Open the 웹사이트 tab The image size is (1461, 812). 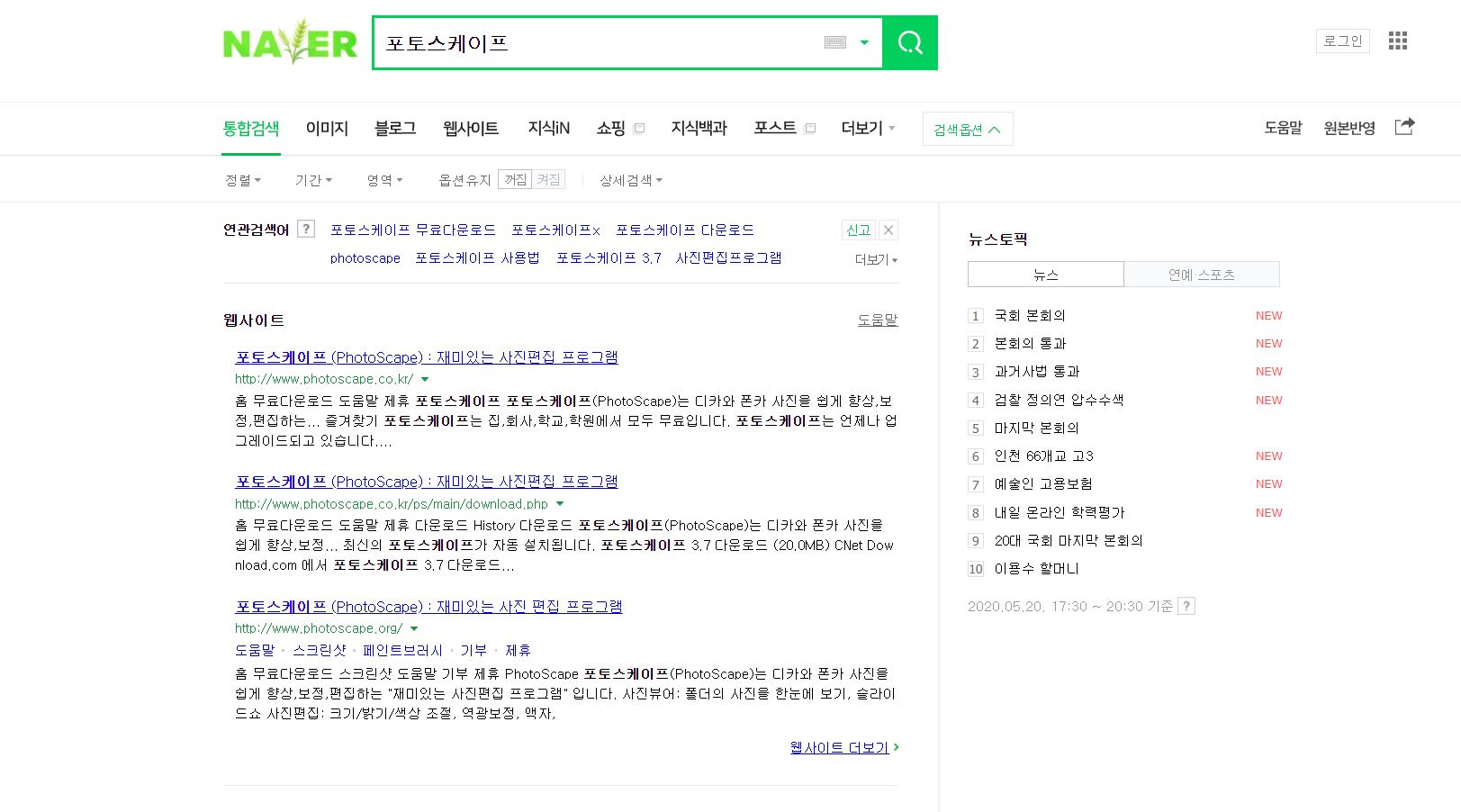[x=471, y=128]
